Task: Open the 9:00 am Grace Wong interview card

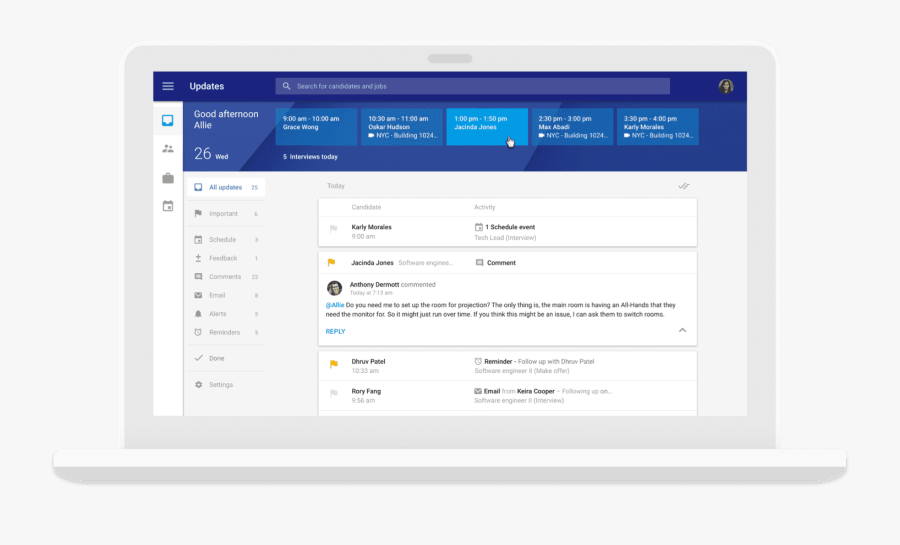Action: (x=316, y=127)
